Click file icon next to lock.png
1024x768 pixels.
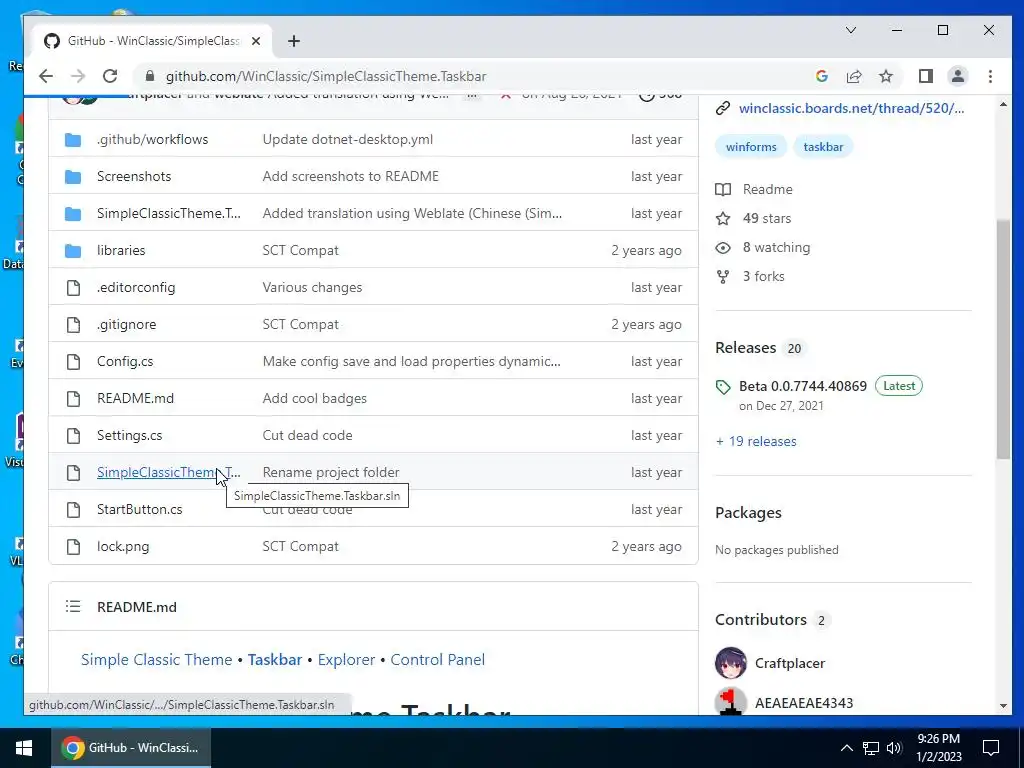pyautogui.click(x=73, y=547)
